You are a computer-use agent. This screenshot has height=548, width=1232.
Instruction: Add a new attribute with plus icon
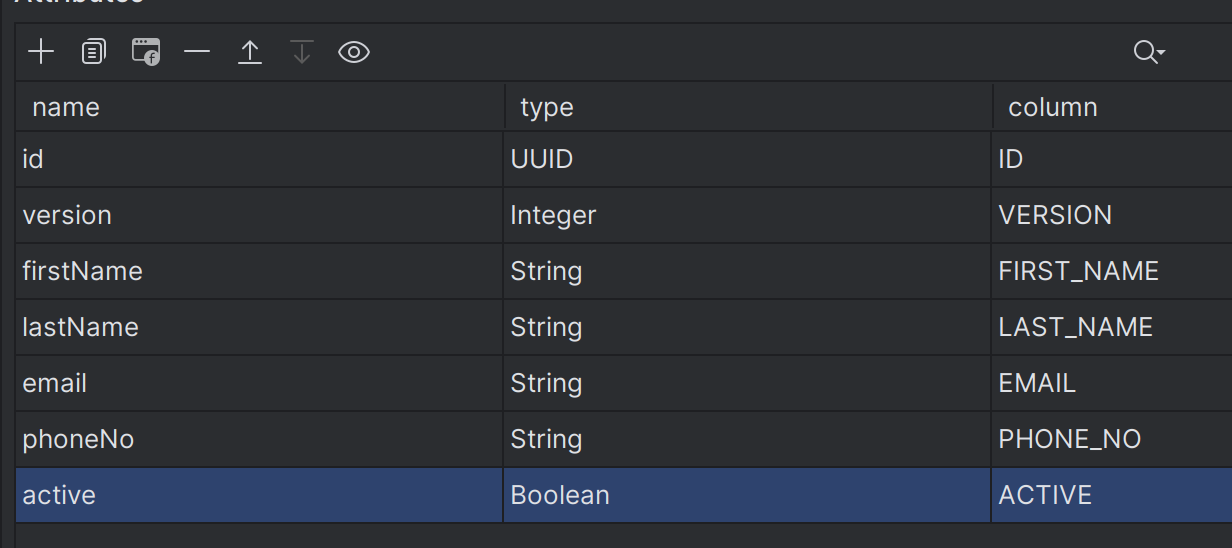click(x=41, y=52)
